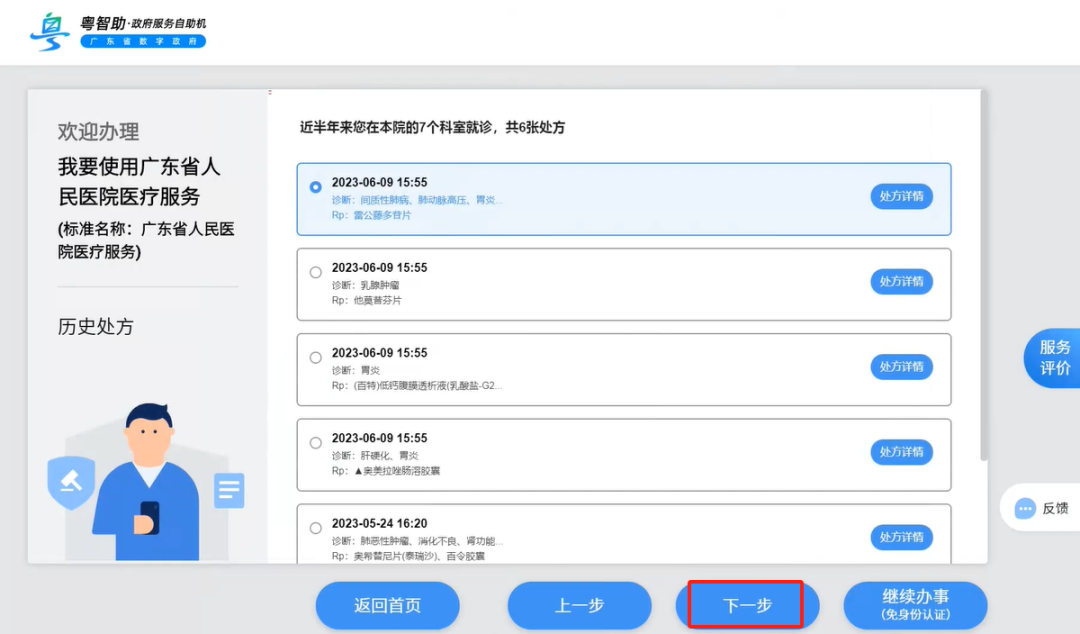Open the 反馈 feedback chat icon
The height and width of the screenshot is (634, 1080).
tap(1028, 508)
